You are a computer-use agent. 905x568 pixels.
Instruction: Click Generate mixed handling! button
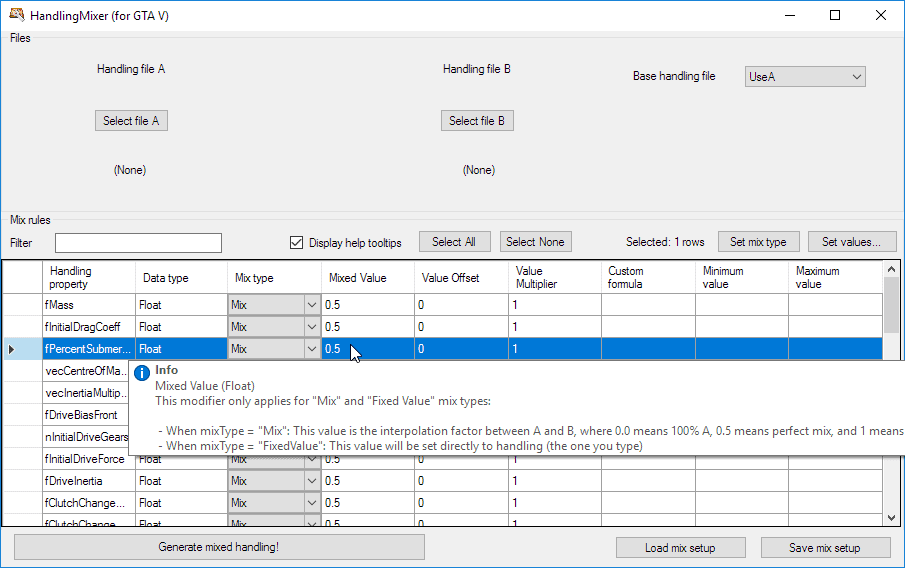point(219,547)
